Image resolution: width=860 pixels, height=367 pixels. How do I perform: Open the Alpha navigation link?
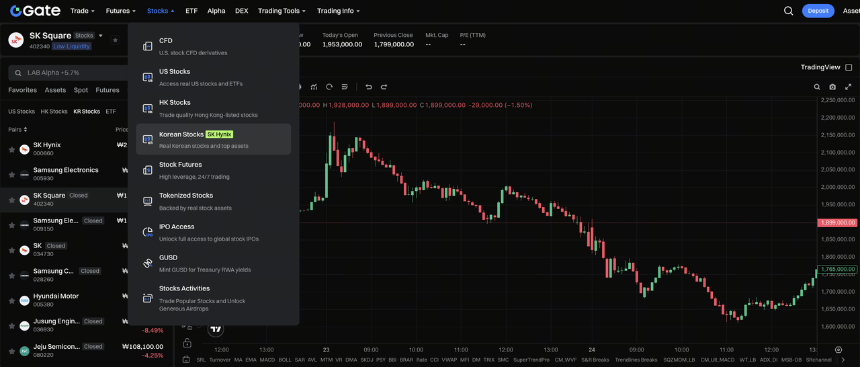(216, 11)
